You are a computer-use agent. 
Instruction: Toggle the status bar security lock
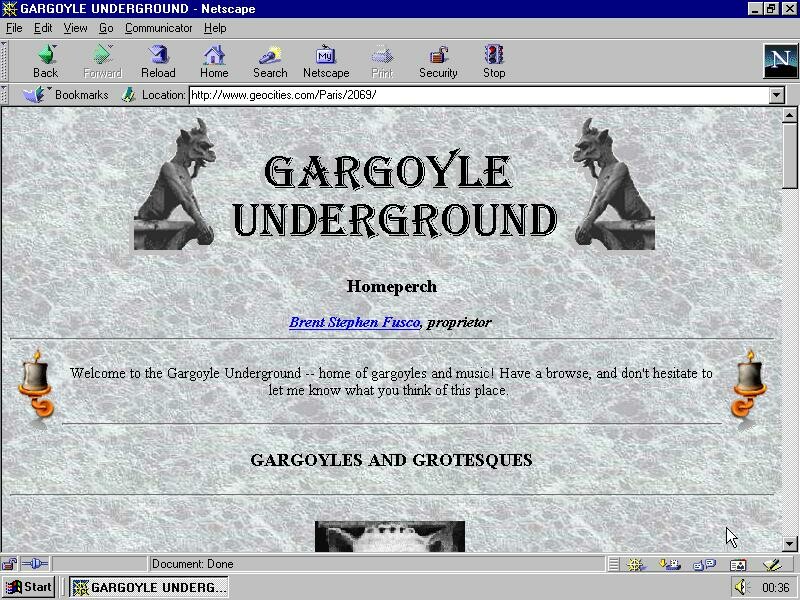(9, 564)
